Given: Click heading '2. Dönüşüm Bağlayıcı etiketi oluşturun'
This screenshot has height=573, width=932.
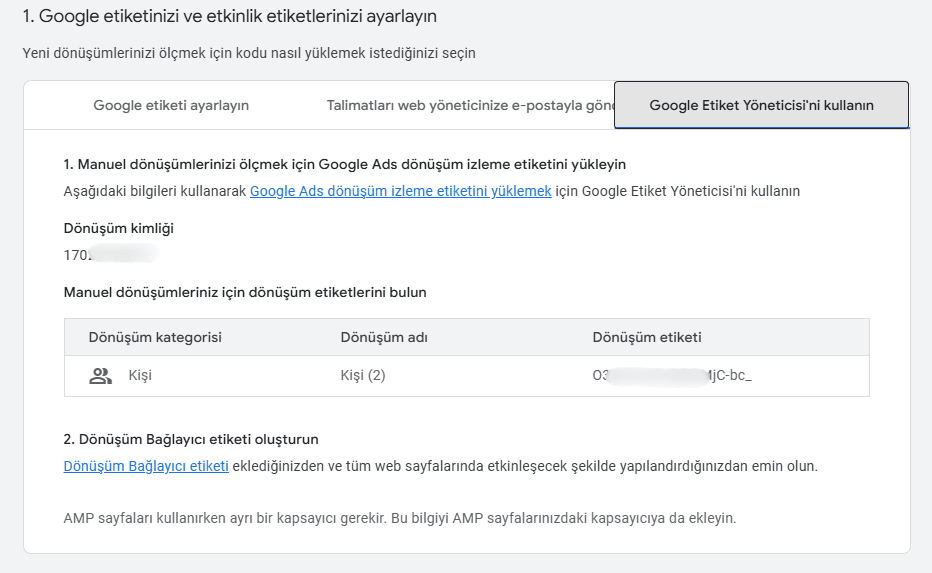Looking at the screenshot, I should 191,439.
